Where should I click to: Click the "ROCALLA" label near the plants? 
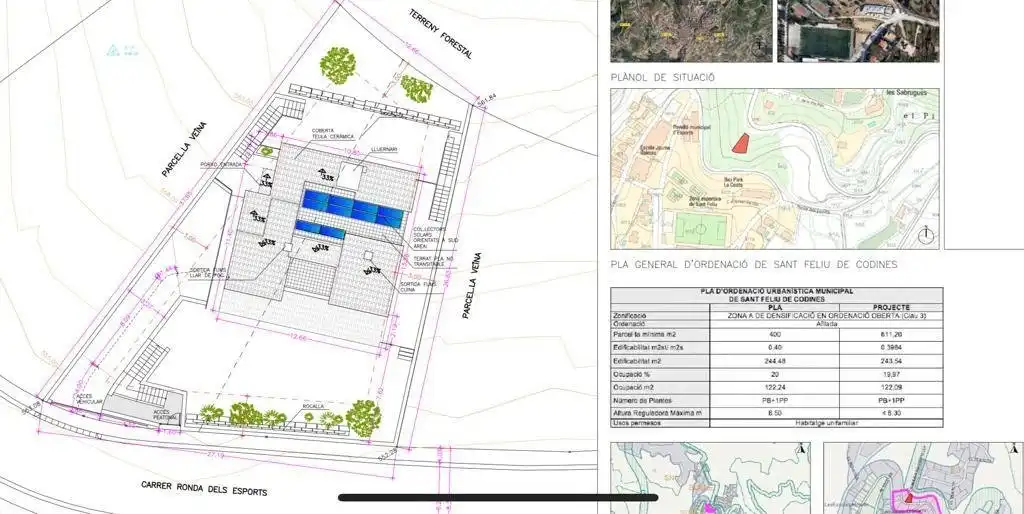coord(313,406)
